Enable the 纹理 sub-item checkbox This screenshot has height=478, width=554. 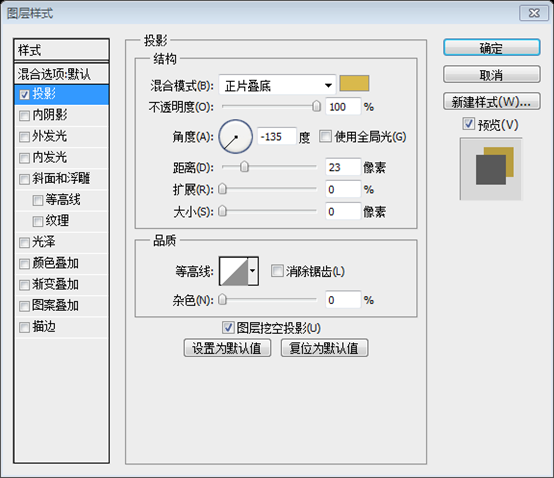coord(38,222)
